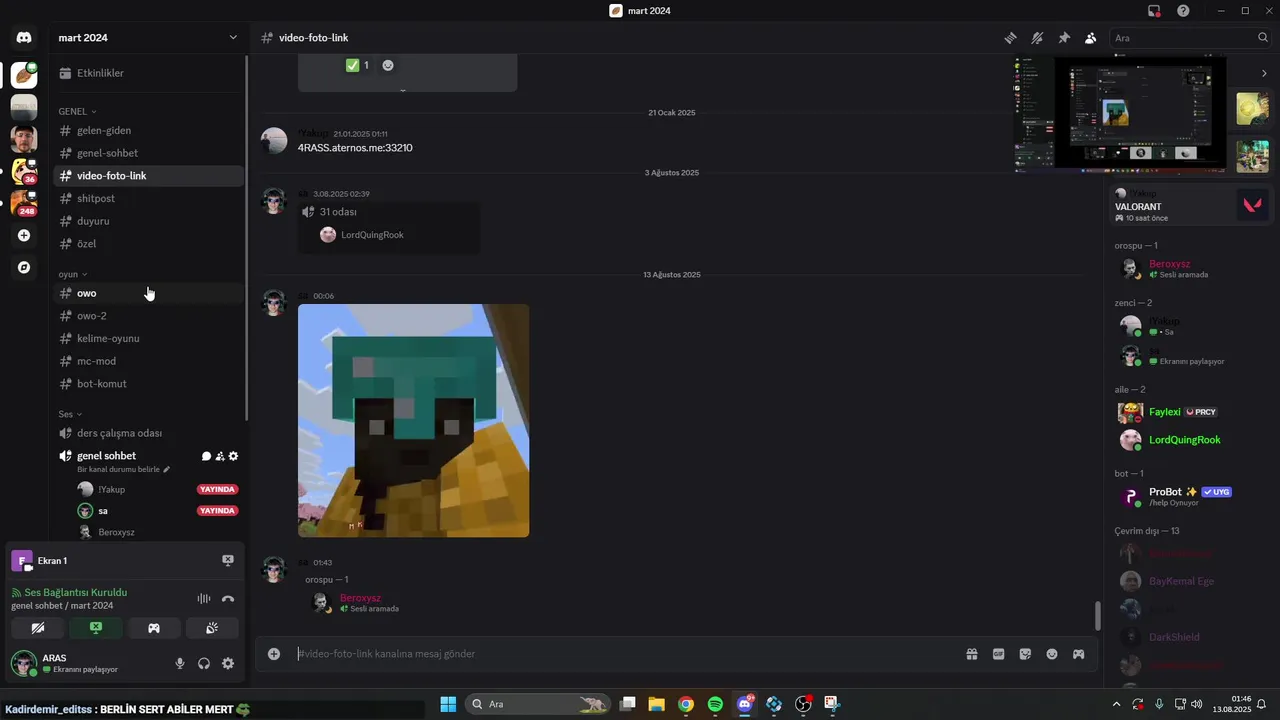Image resolution: width=1280 pixels, height=720 pixels.
Task: Click YAYINDA badge next to sa
Action: (217, 511)
